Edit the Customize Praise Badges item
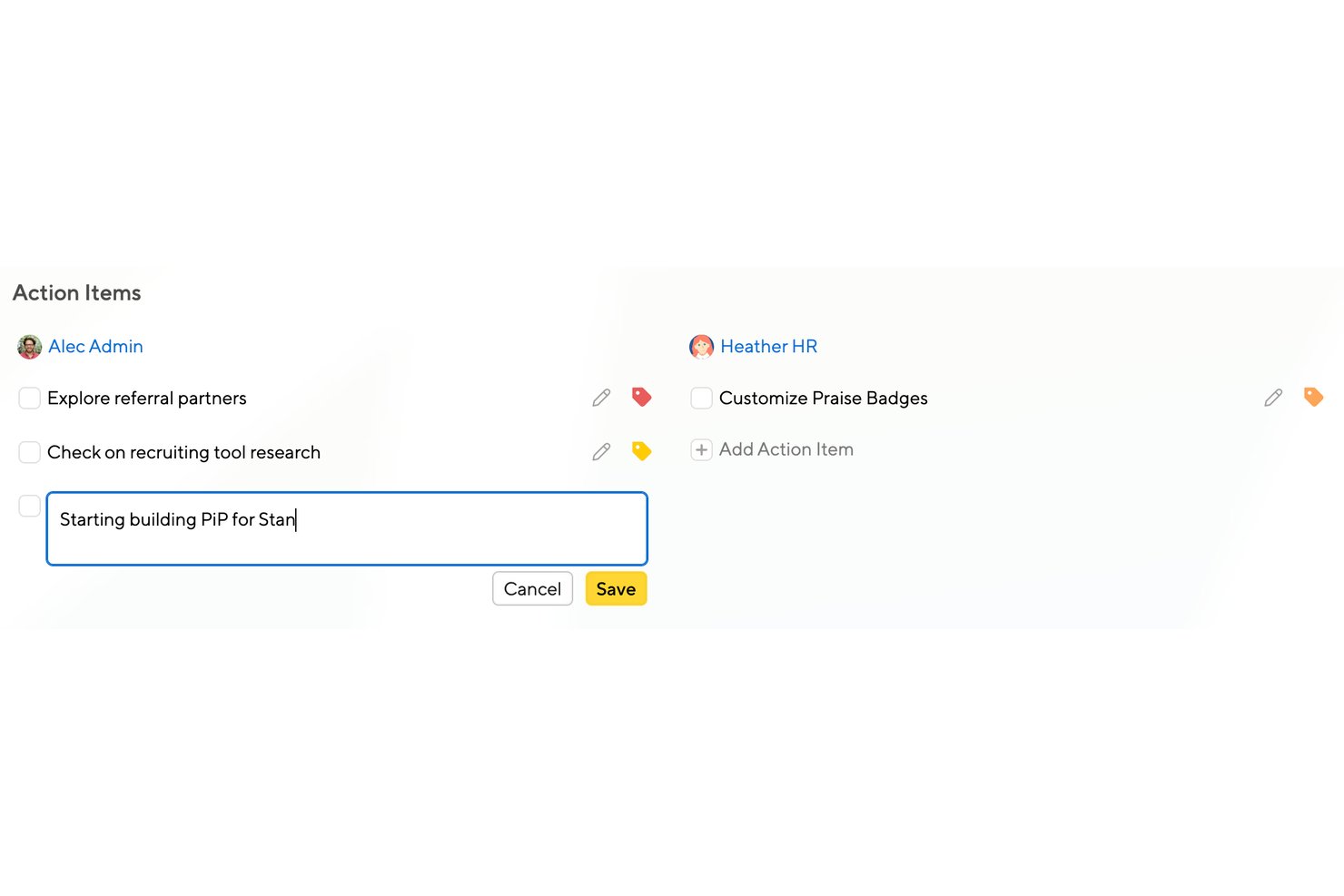The height and width of the screenshot is (896, 1344). pos(1273,398)
